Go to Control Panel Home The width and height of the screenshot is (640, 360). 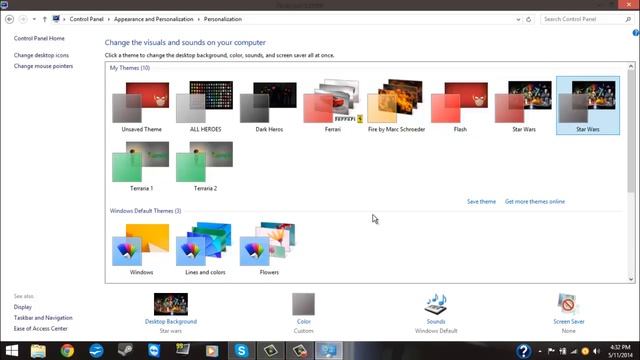[x=39, y=38]
